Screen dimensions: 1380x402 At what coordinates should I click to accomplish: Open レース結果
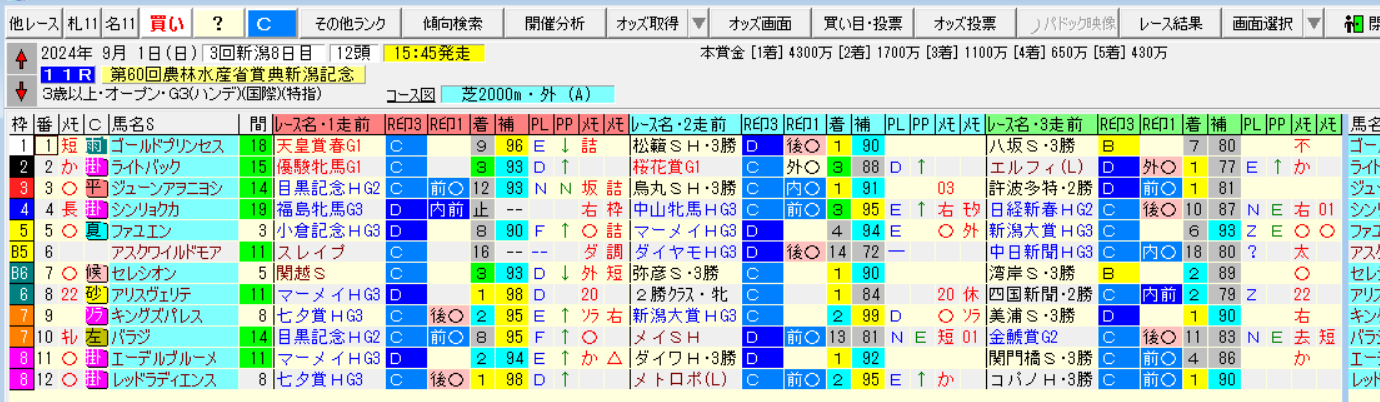point(1169,24)
